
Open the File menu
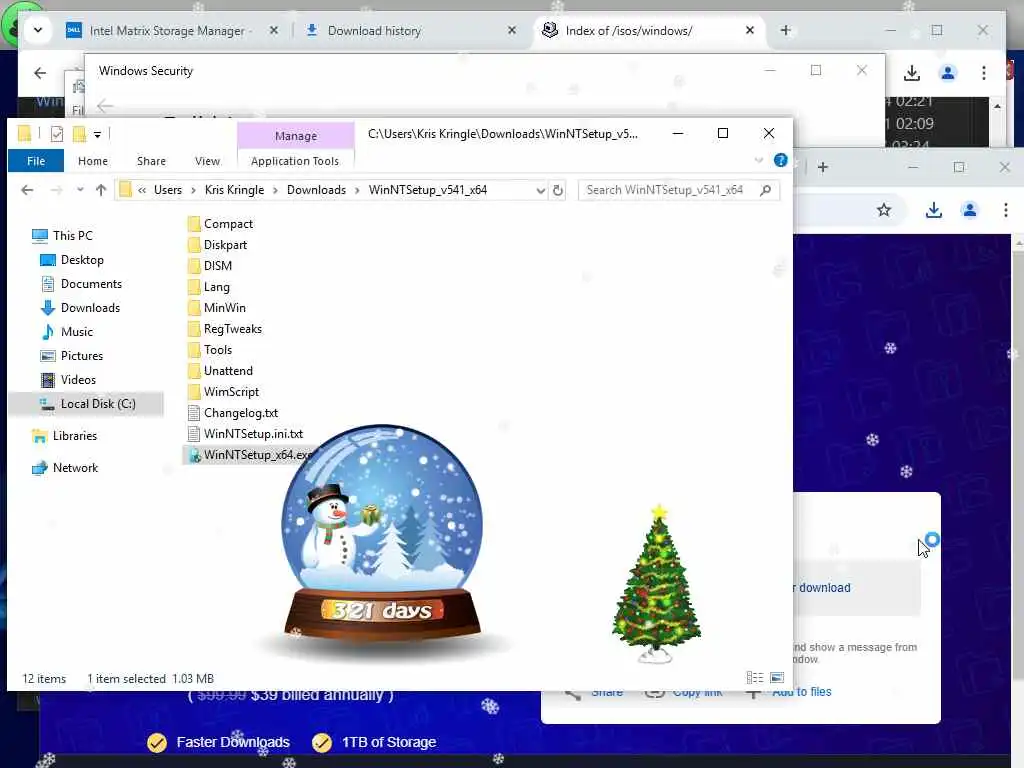(x=36, y=161)
